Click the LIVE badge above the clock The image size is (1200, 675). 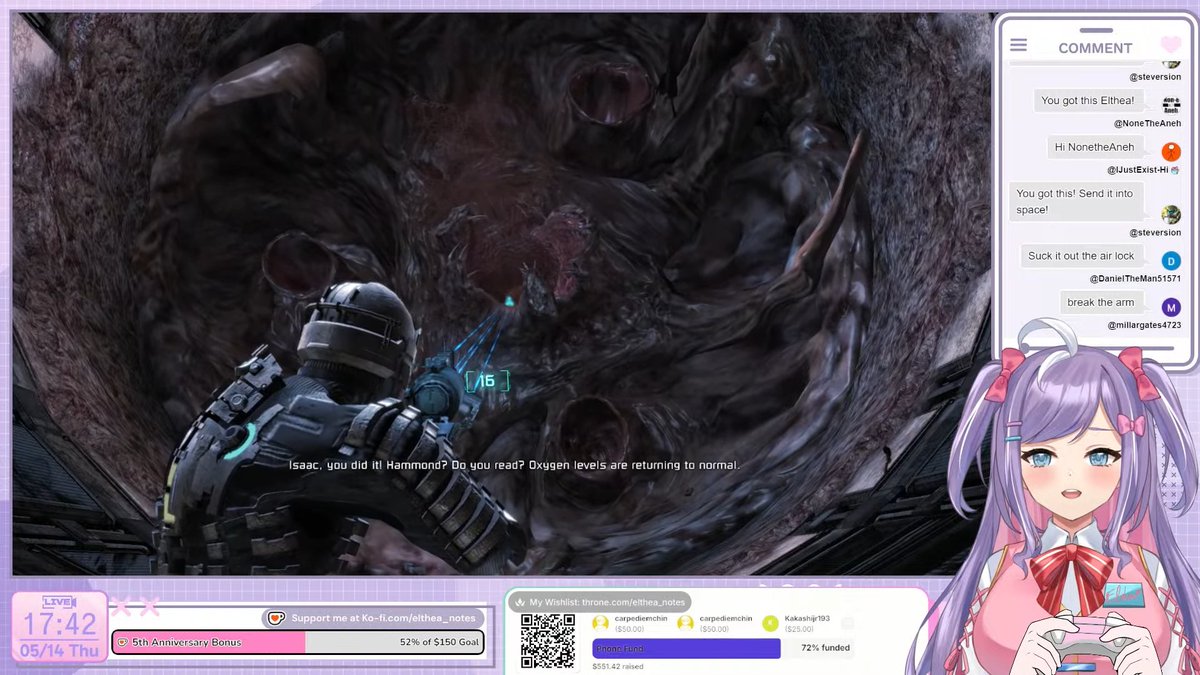pyautogui.click(x=59, y=601)
